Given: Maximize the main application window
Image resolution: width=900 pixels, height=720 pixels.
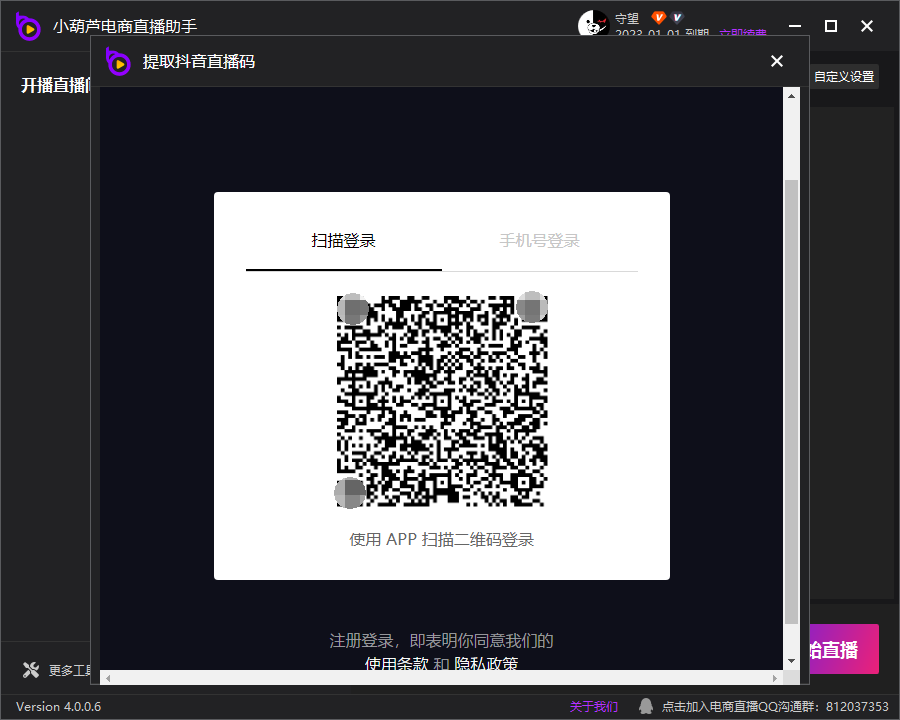Looking at the screenshot, I should coord(830,26).
